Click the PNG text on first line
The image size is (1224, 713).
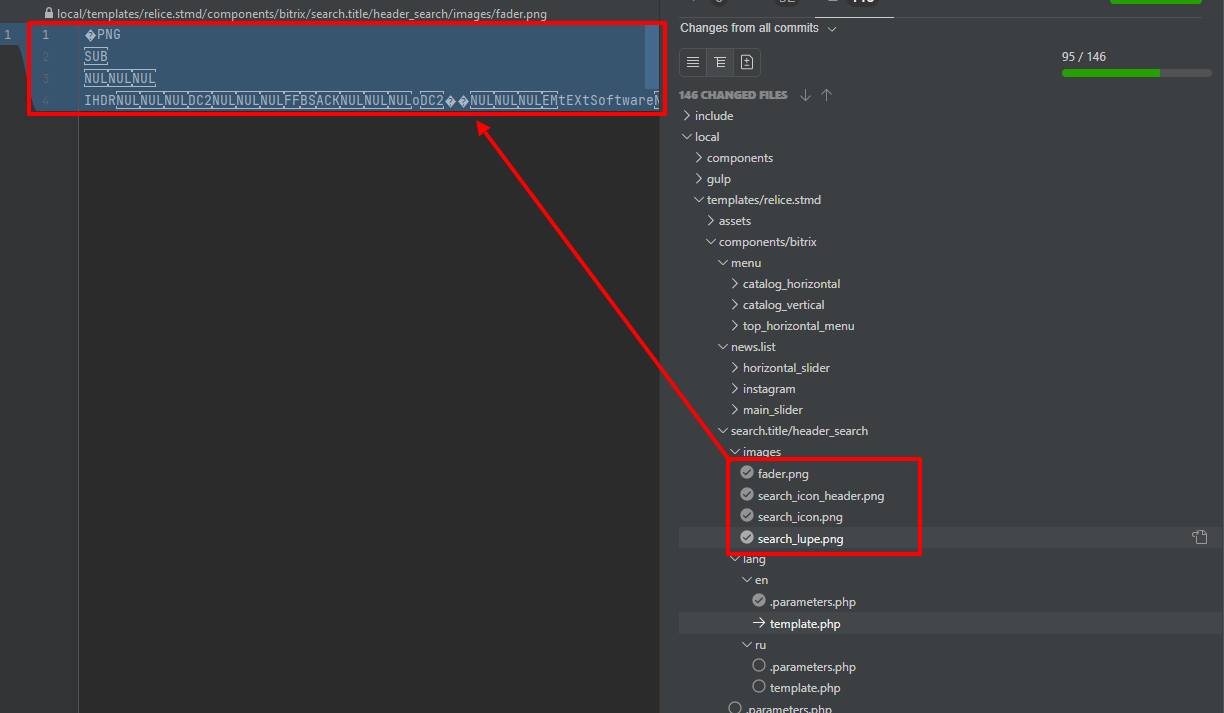tap(108, 35)
